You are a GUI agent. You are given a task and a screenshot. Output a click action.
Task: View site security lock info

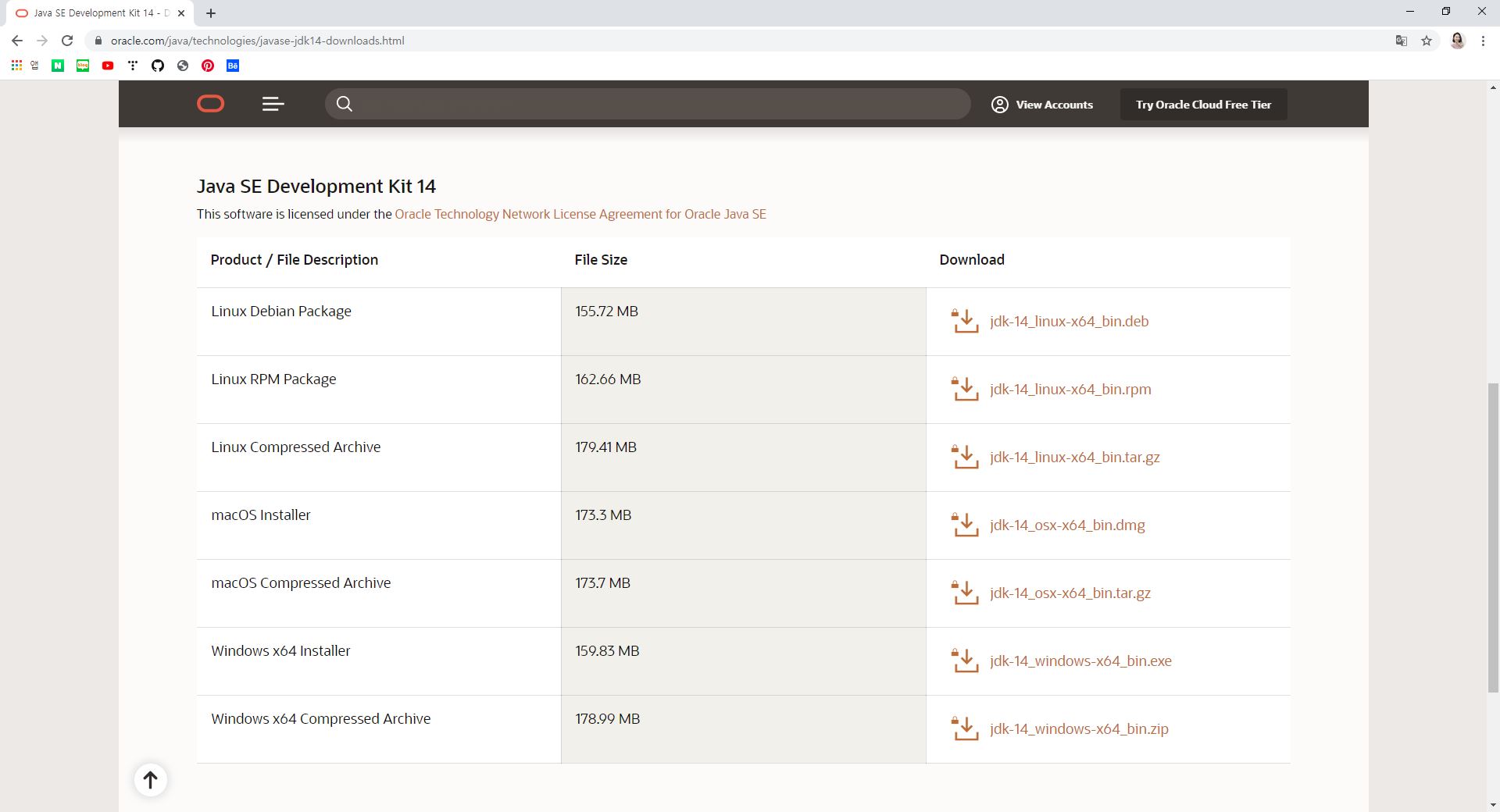click(98, 41)
